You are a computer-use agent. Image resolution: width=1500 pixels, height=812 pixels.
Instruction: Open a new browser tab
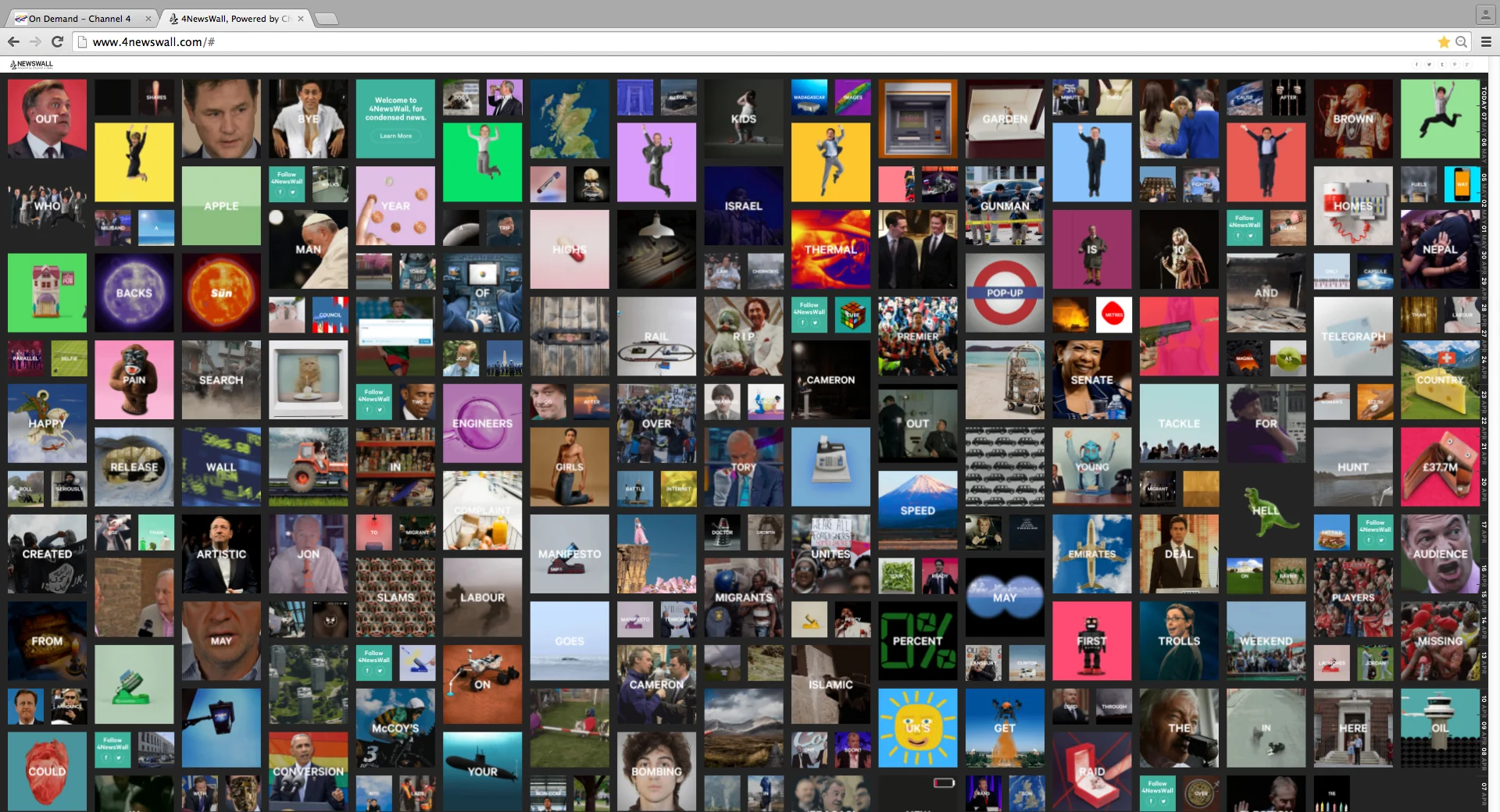pos(327,19)
